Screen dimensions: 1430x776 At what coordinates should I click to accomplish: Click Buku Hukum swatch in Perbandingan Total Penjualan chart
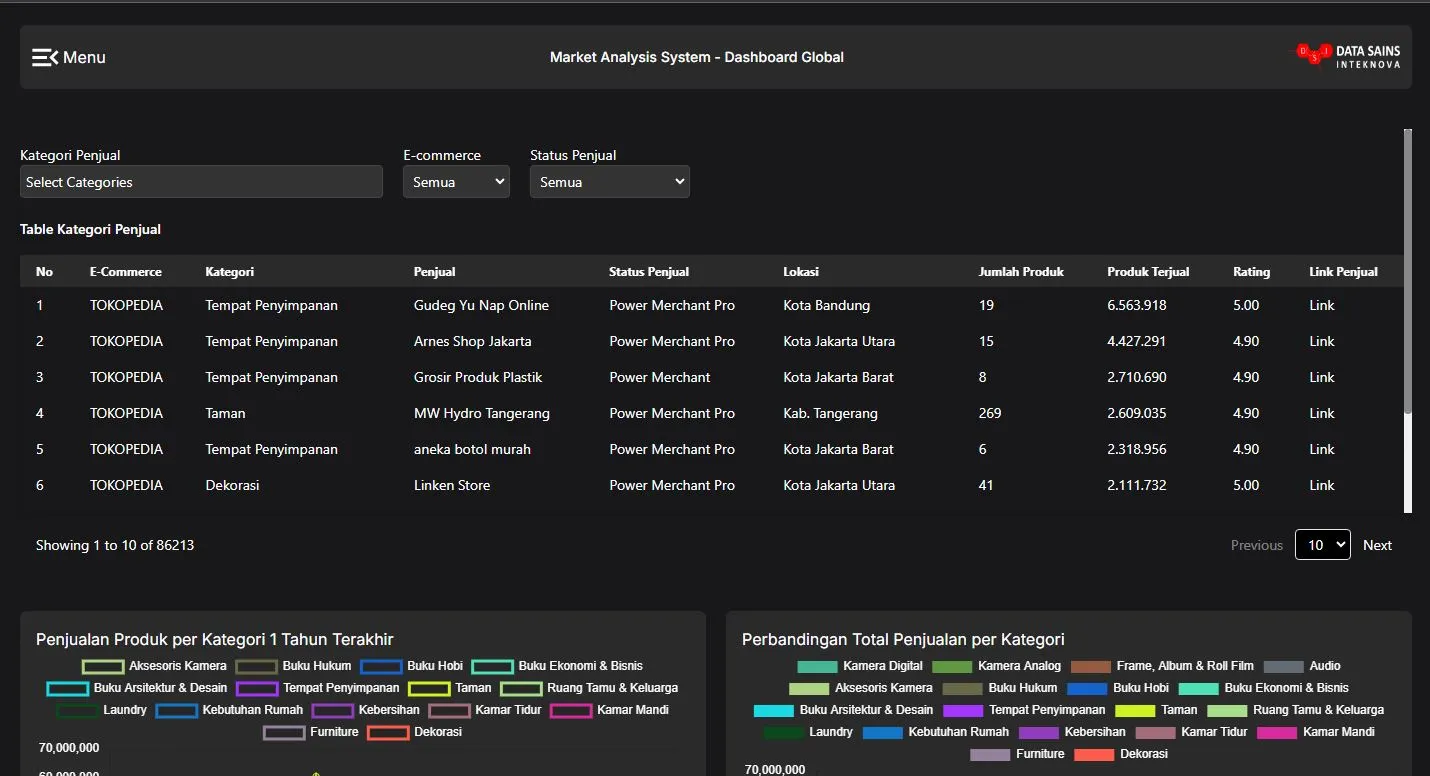coord(963,688)
